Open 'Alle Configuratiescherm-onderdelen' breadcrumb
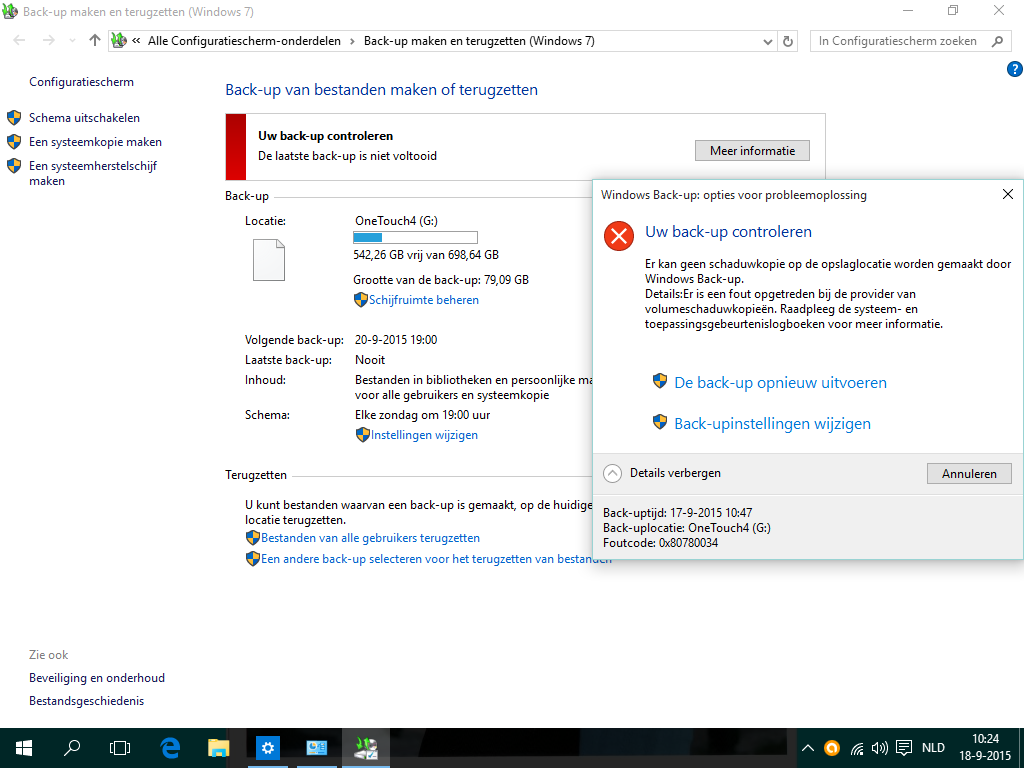 244,41
